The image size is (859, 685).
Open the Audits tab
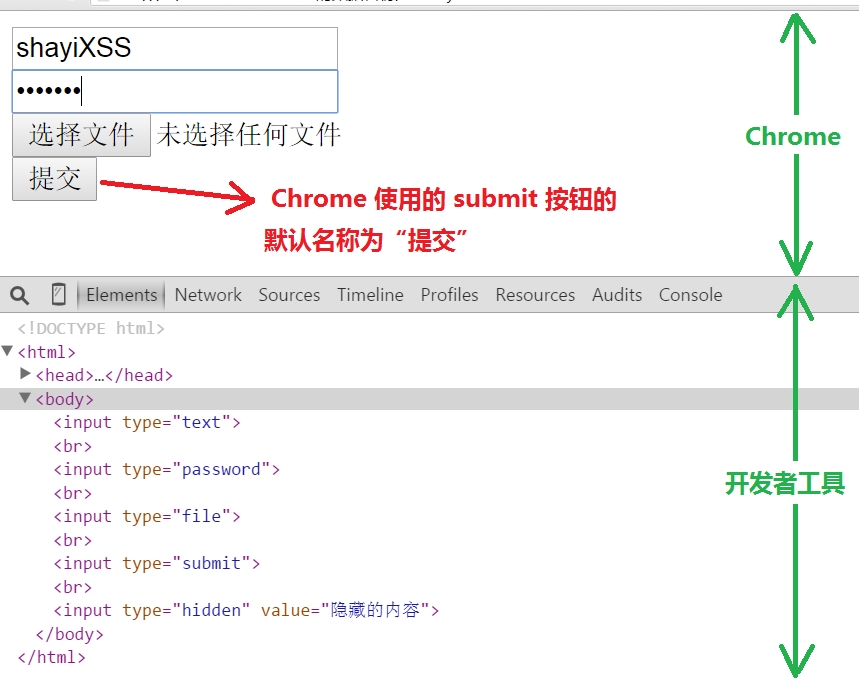(x=617, y=295)
